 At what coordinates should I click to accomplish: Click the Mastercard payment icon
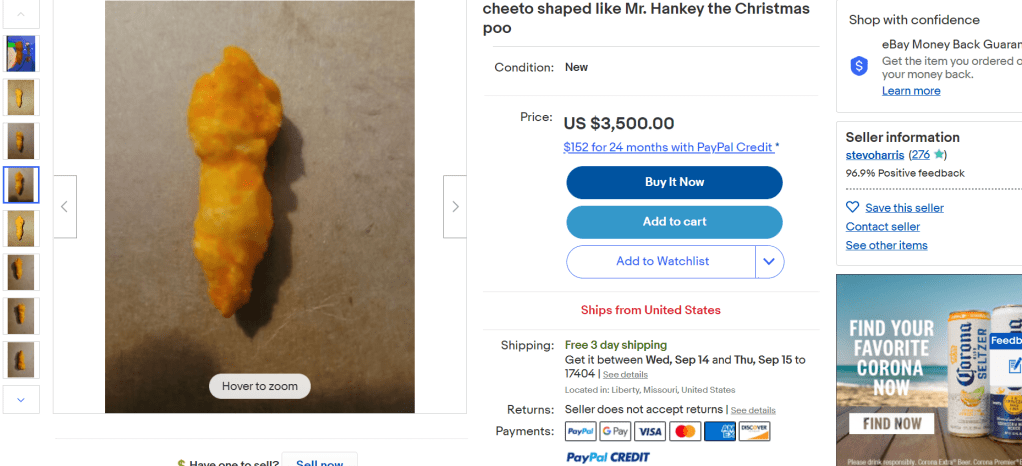685,432
